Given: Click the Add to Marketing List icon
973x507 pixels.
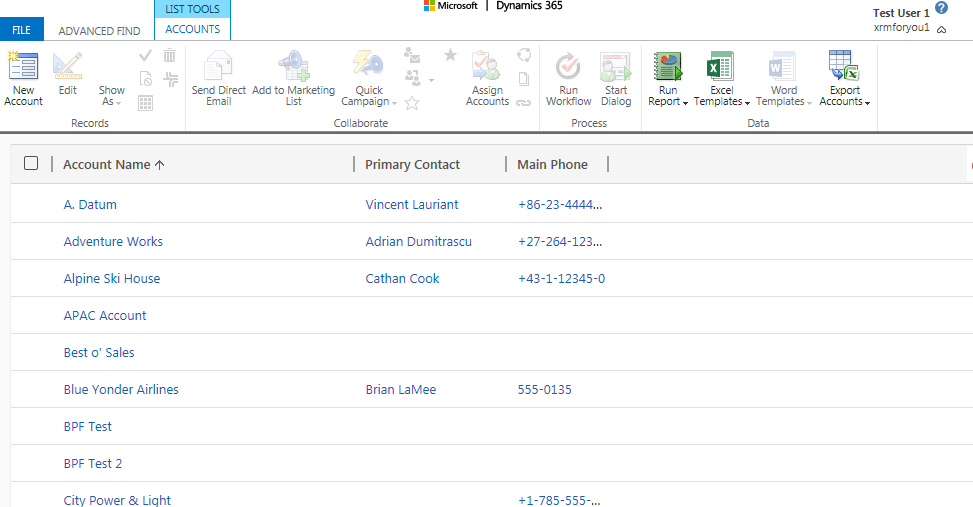Looking at the screenshot, I should 294,66.
